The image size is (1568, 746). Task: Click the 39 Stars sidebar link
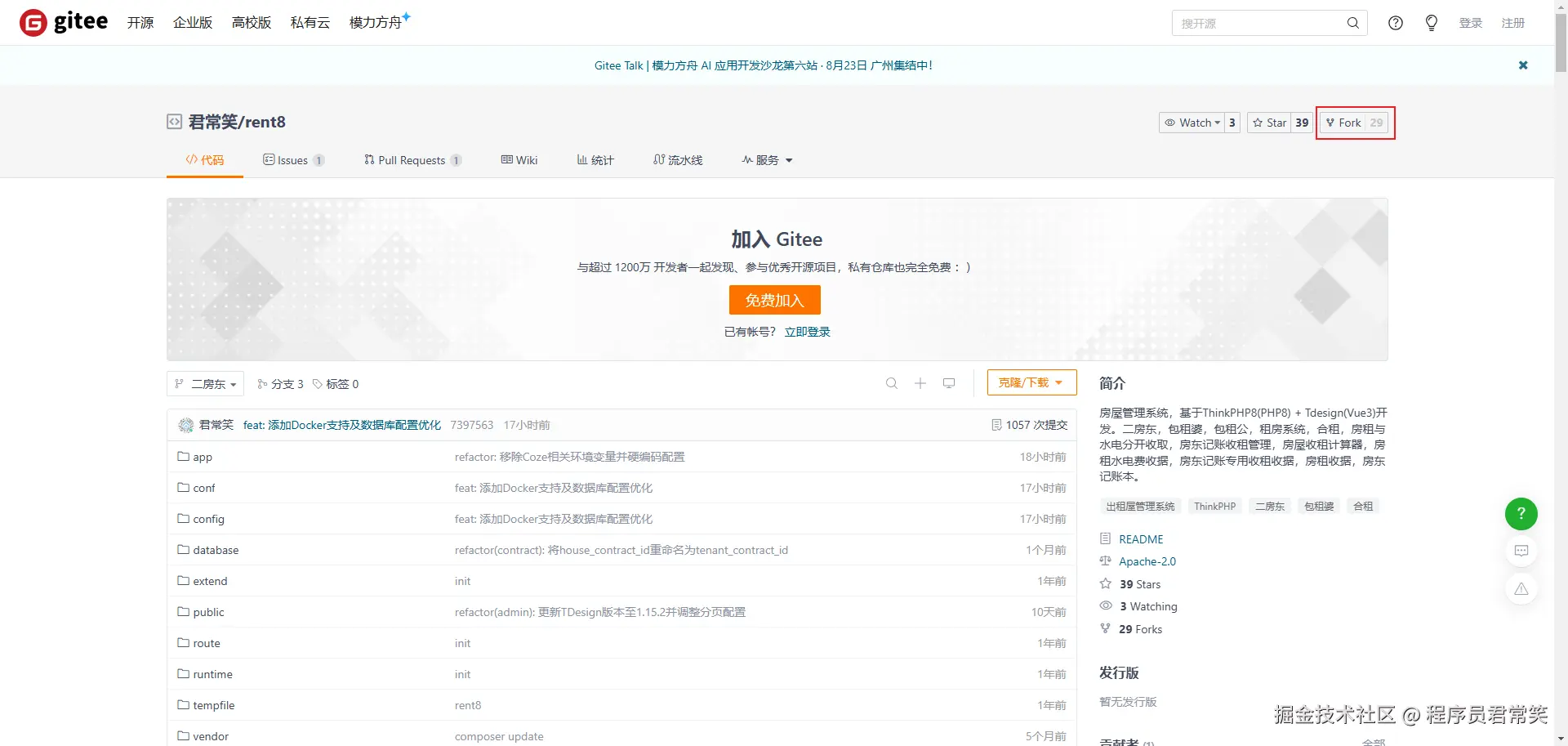pyautogui.click(x=1140, y=584)
